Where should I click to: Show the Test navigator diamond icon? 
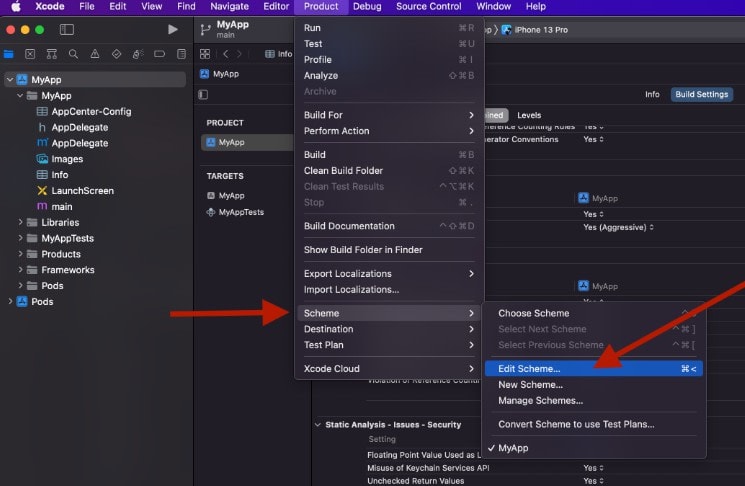pos(117,54)
